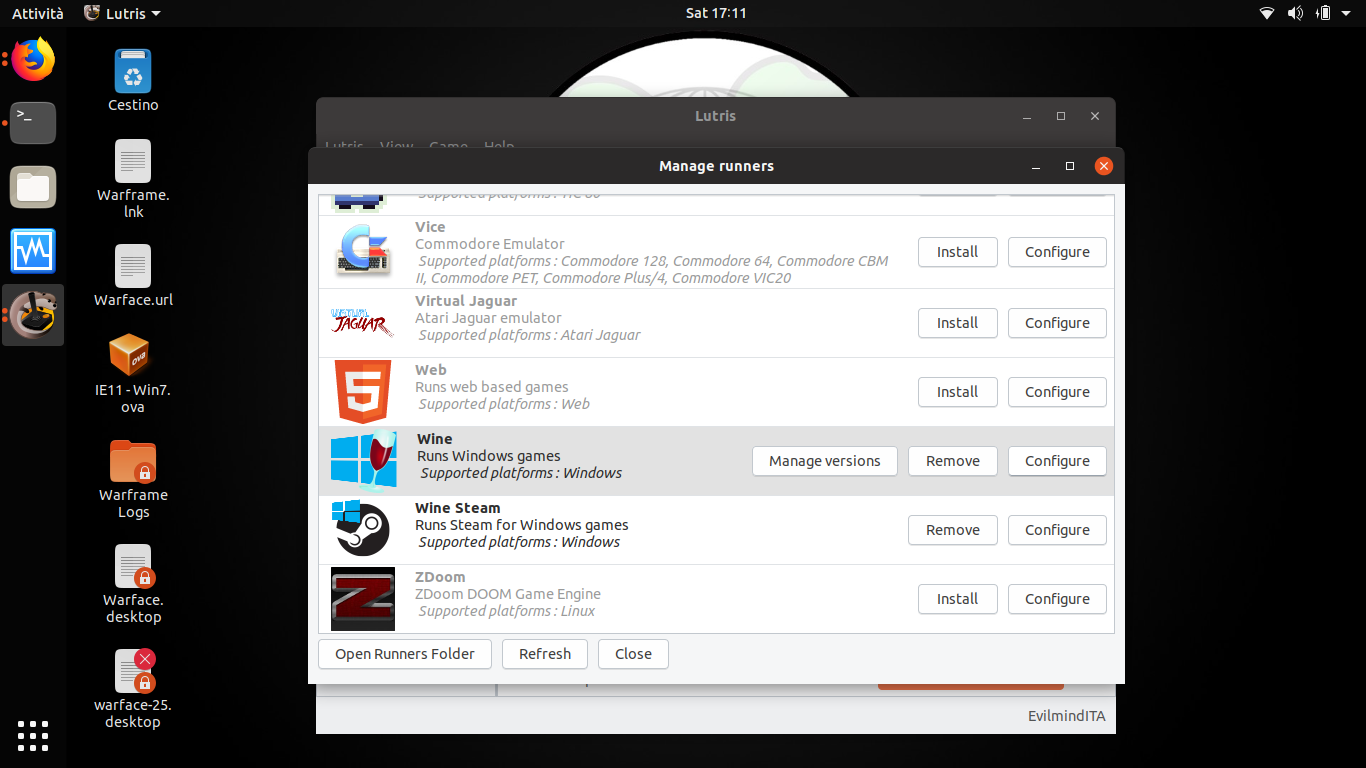Click the Web HTML5 runner icon
This screenshot has height=768, width=1366.
click(362, 392)
